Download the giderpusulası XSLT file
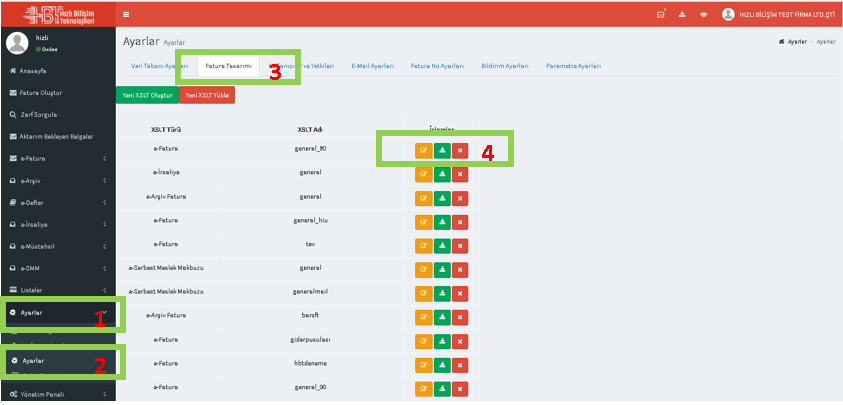The image size is (843, 405). pos(442,340)
